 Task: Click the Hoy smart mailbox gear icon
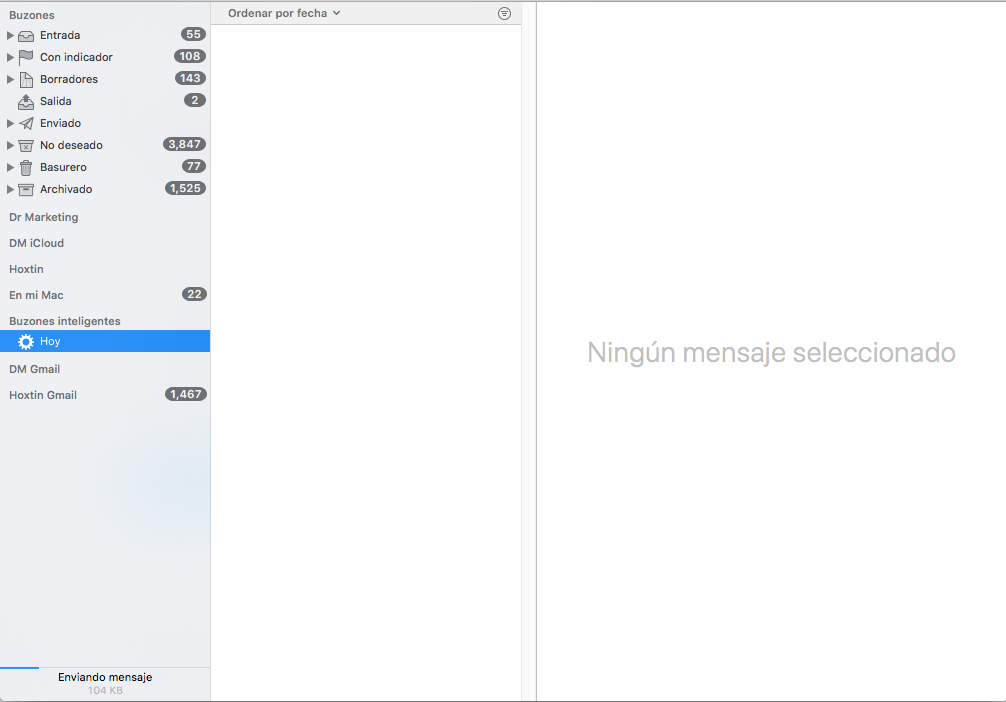click(26, 341)
